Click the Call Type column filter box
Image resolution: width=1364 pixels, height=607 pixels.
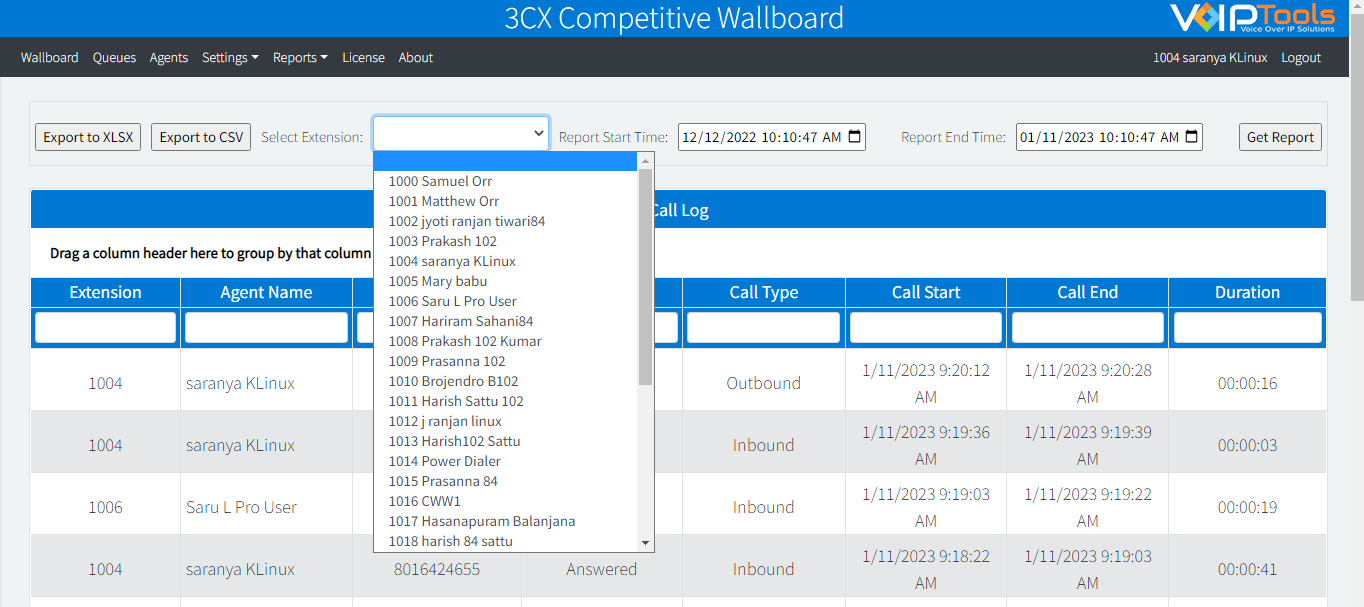763,327
